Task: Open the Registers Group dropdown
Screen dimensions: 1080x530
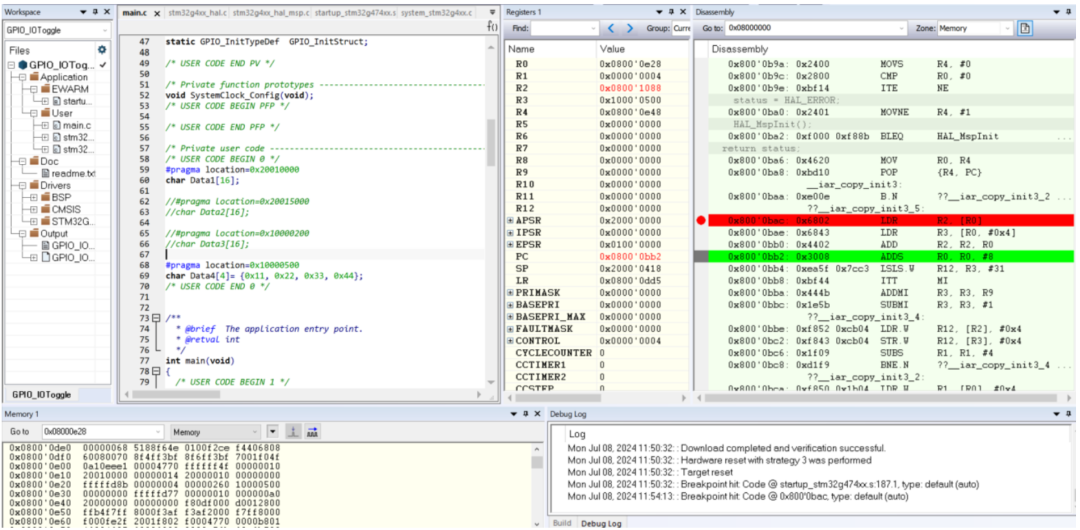Action: (681, 29)
